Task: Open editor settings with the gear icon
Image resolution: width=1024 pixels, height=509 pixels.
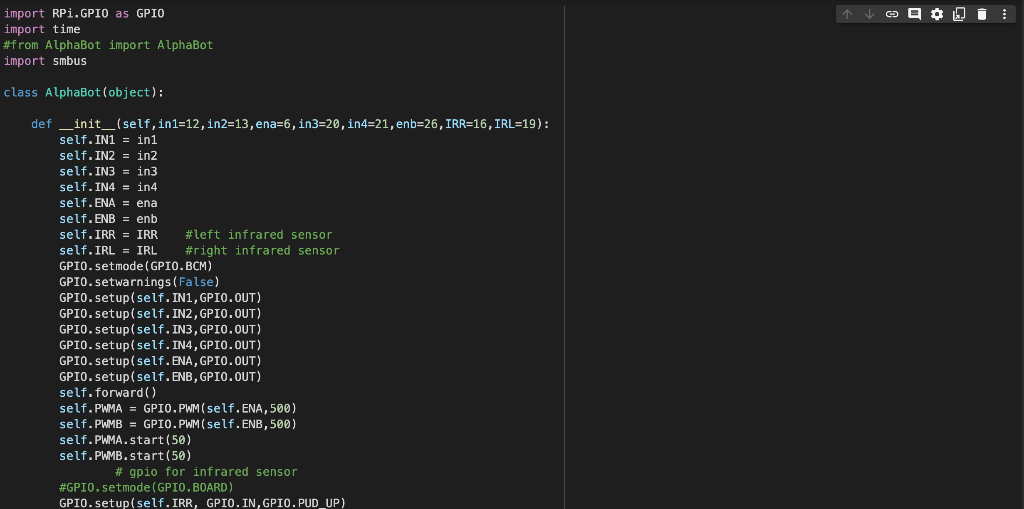Action: pyautogui.click(x=936, y=14)
